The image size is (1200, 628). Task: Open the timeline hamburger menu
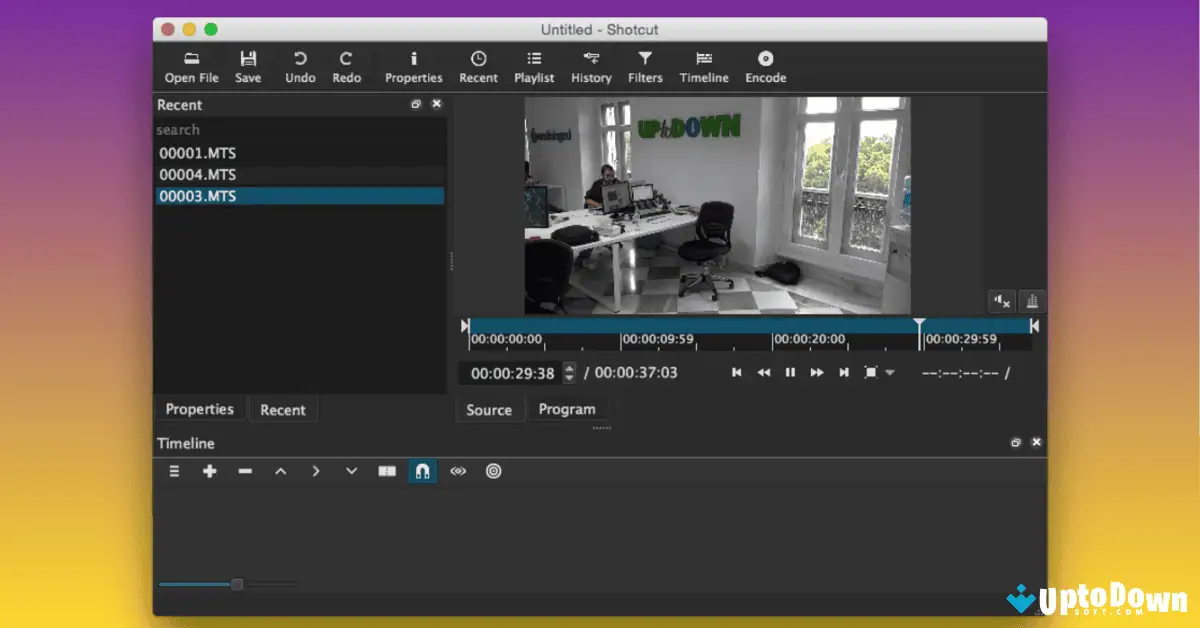(x=173, y=471)
